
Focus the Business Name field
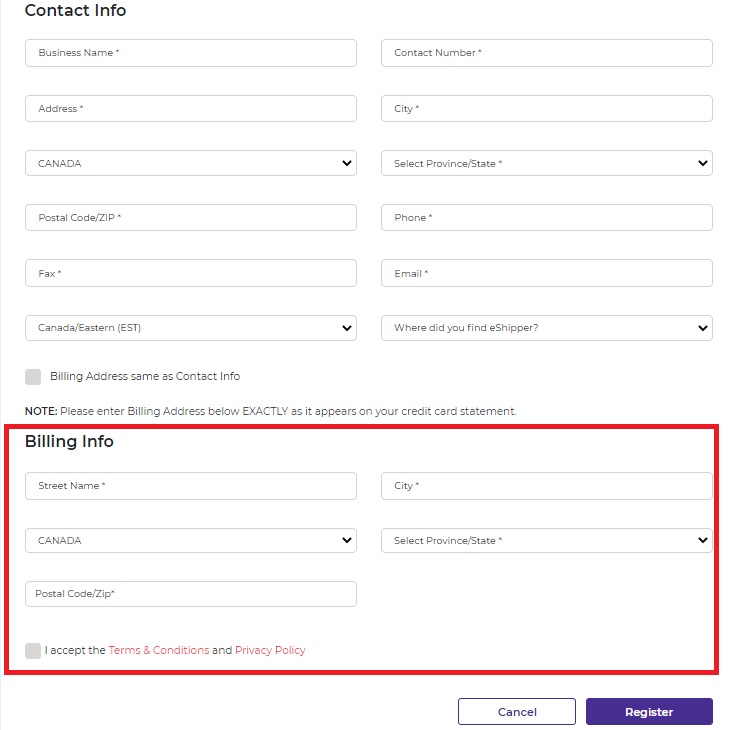[190, 53]
